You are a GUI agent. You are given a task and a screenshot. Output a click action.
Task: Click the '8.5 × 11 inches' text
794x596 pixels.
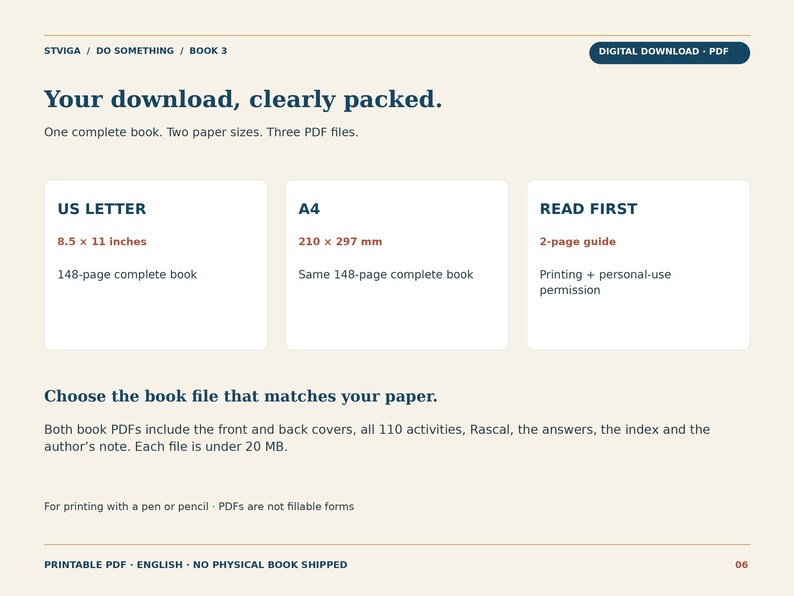[x=102, y=242]
